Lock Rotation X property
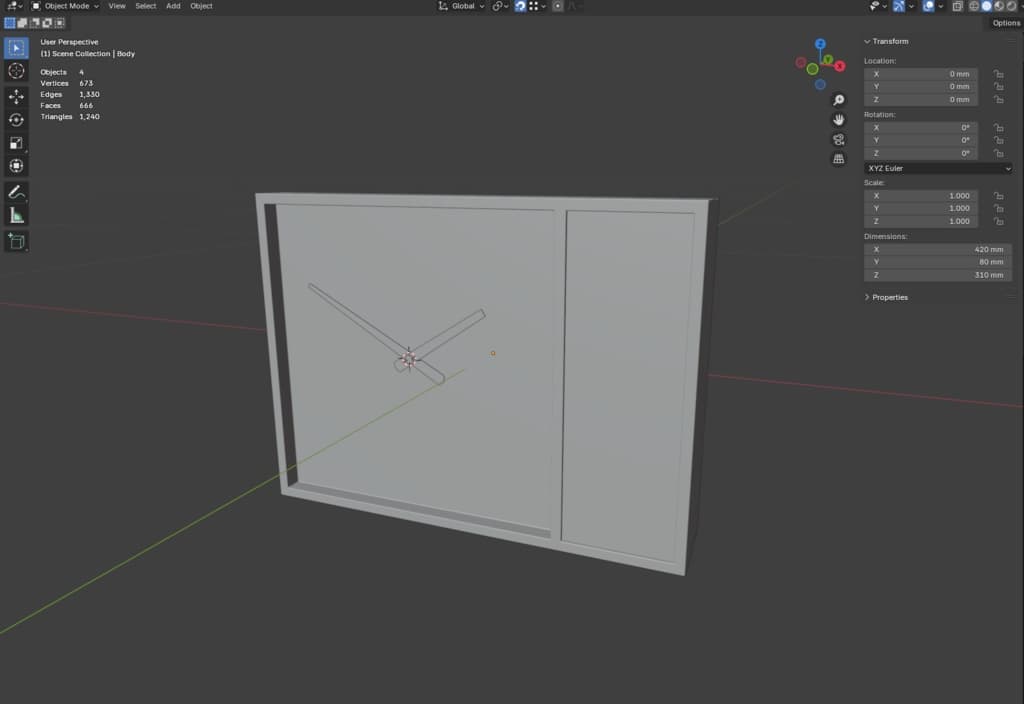 999,127
